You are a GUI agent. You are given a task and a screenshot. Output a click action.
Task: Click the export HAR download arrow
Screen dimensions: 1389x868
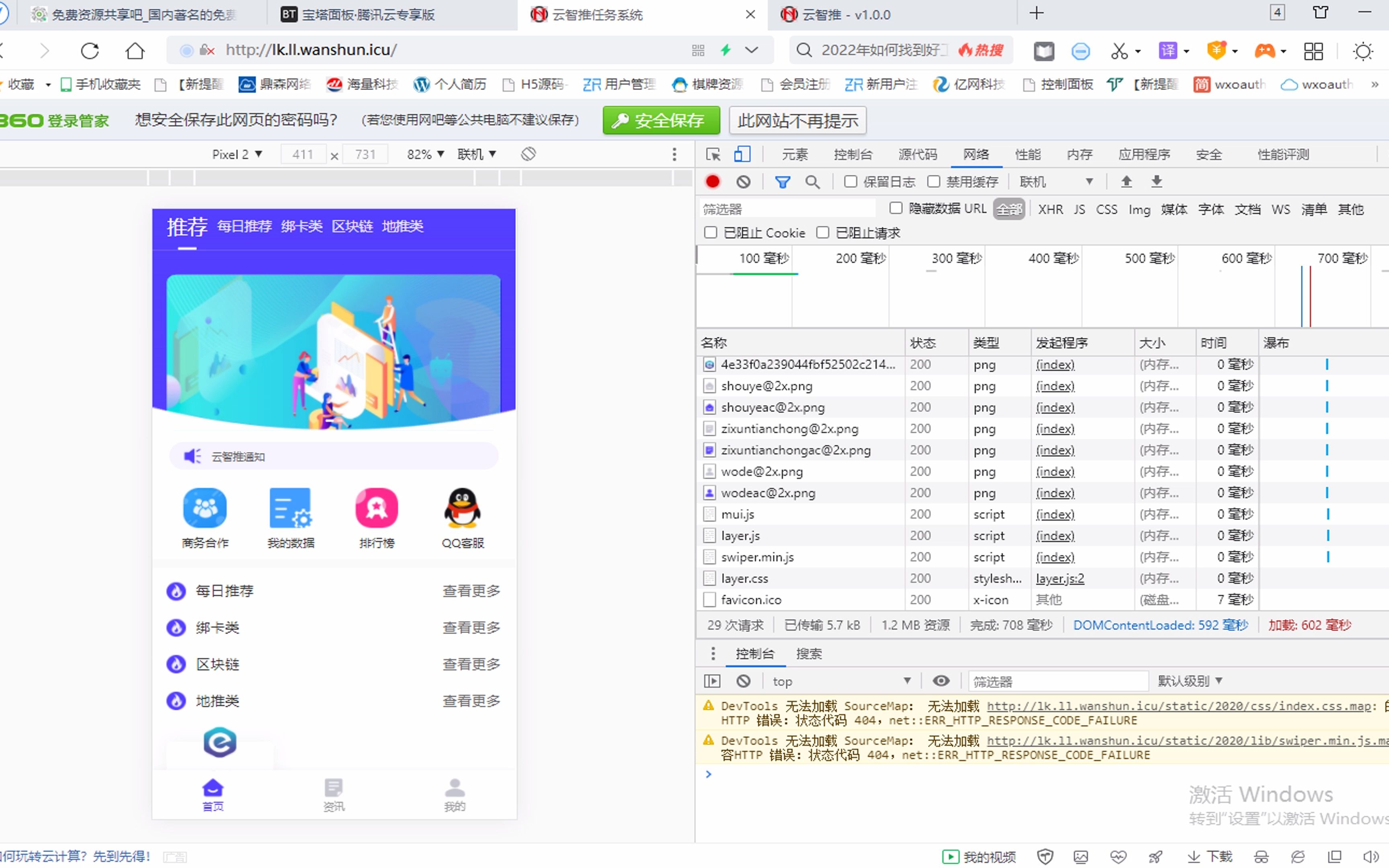point(1157,182)
